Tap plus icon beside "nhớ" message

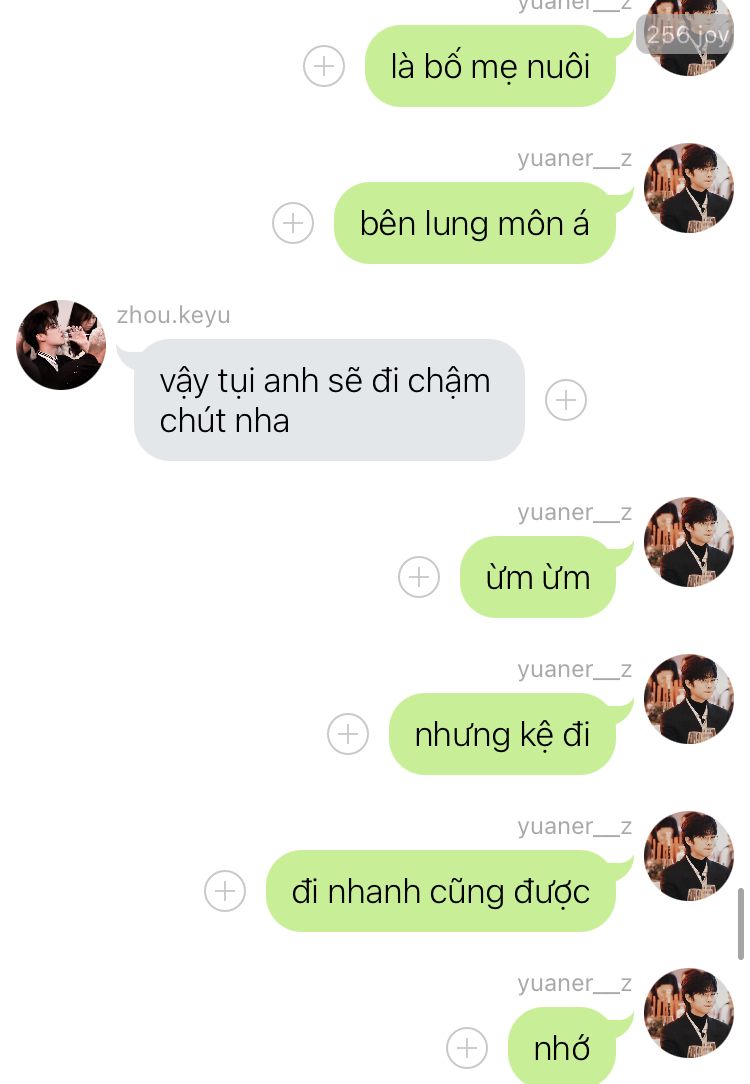467,1047
